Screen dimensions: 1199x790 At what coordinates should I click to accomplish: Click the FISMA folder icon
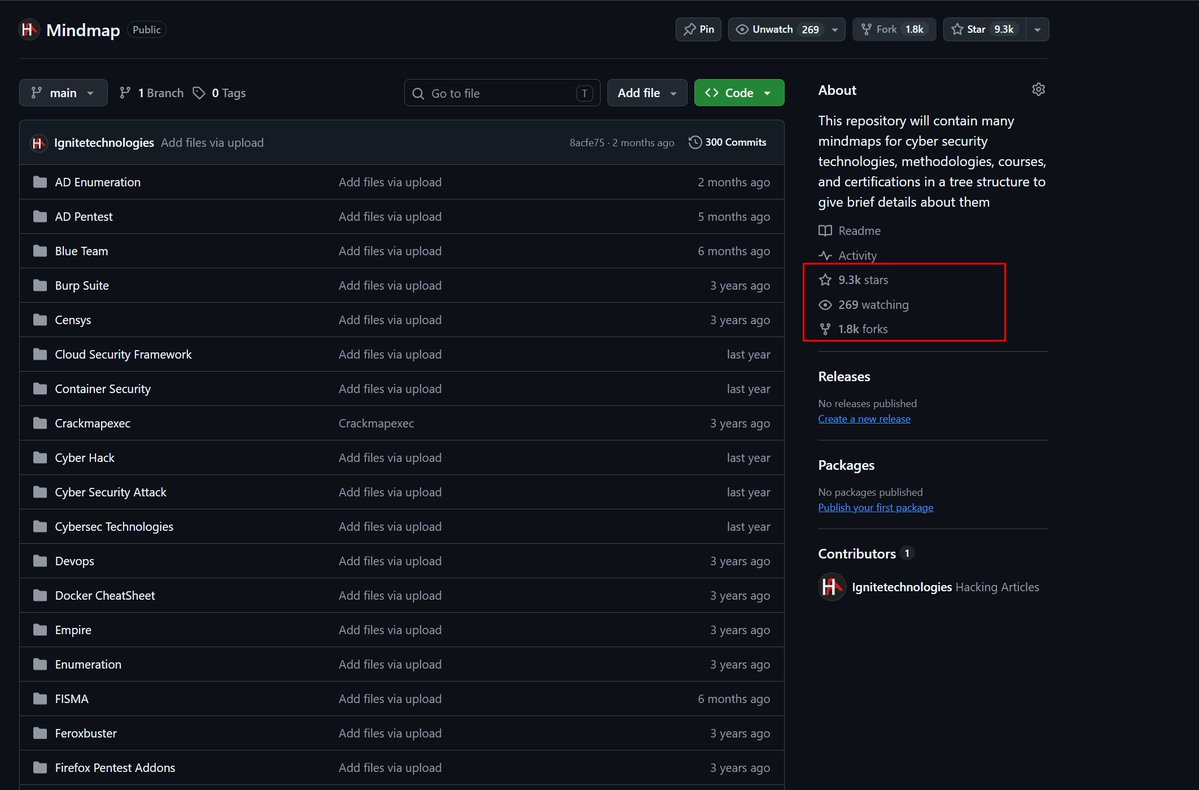click(x=40, y=698)
